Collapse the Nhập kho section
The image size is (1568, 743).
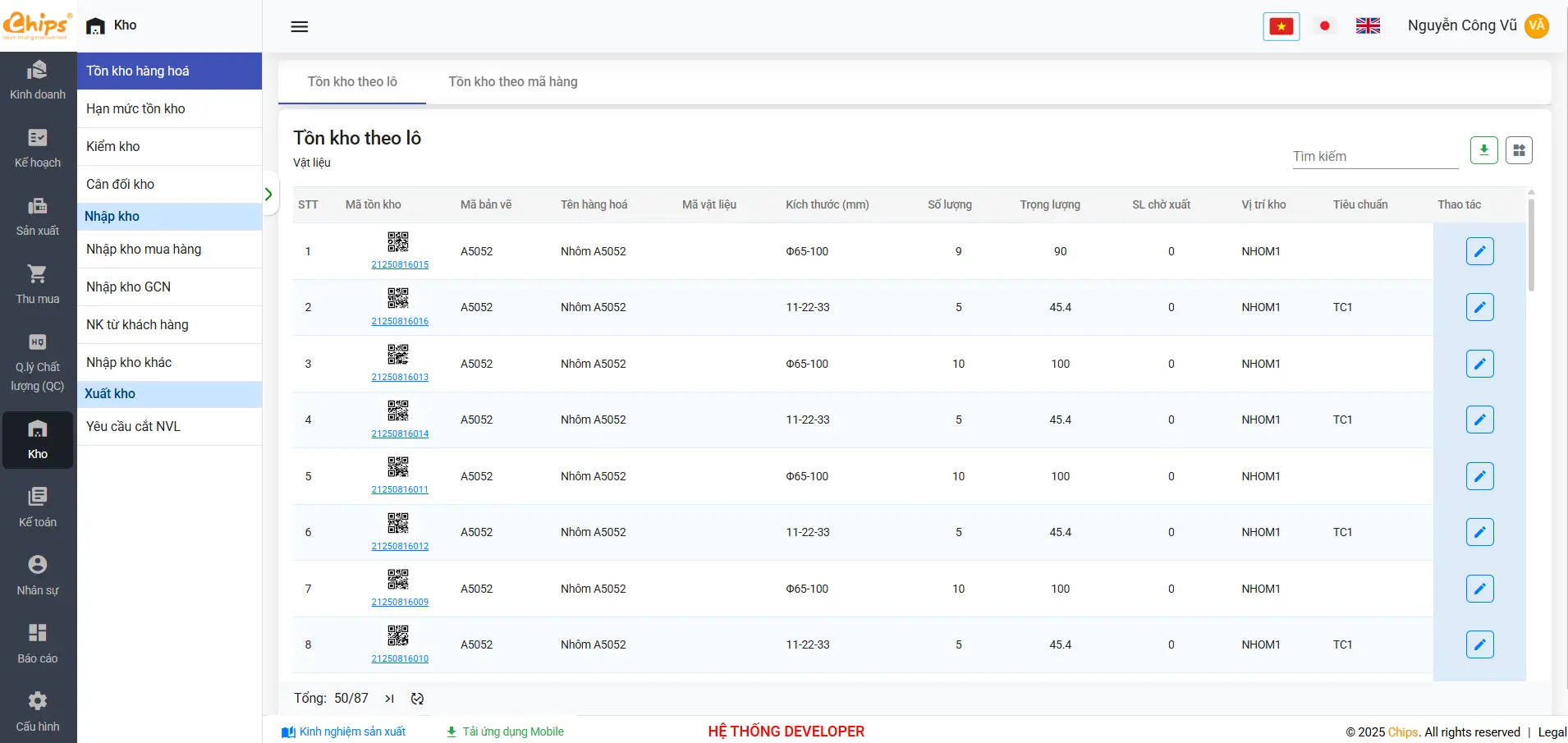pos(169,217)
